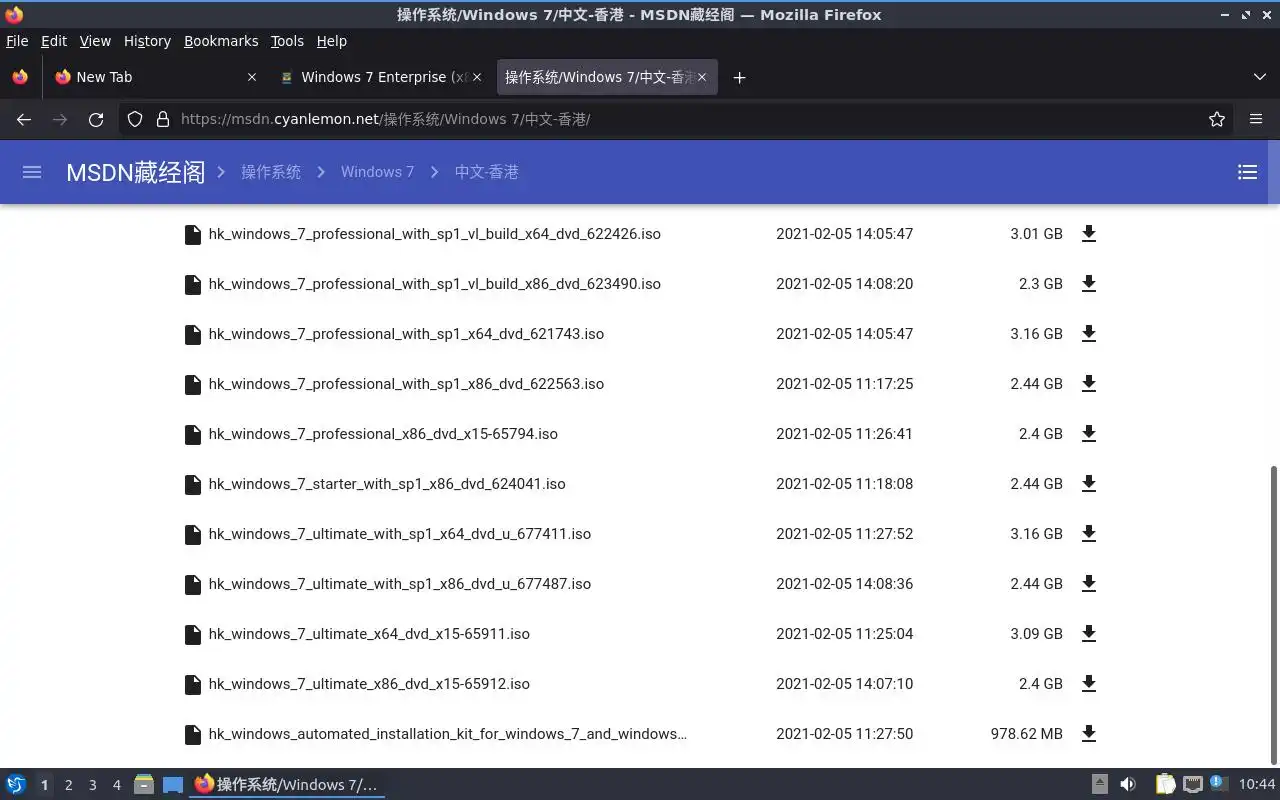This screenshot has height=800, width=1280.
Task: Open file manager from taskbar
Action: [x=144, y=785]
